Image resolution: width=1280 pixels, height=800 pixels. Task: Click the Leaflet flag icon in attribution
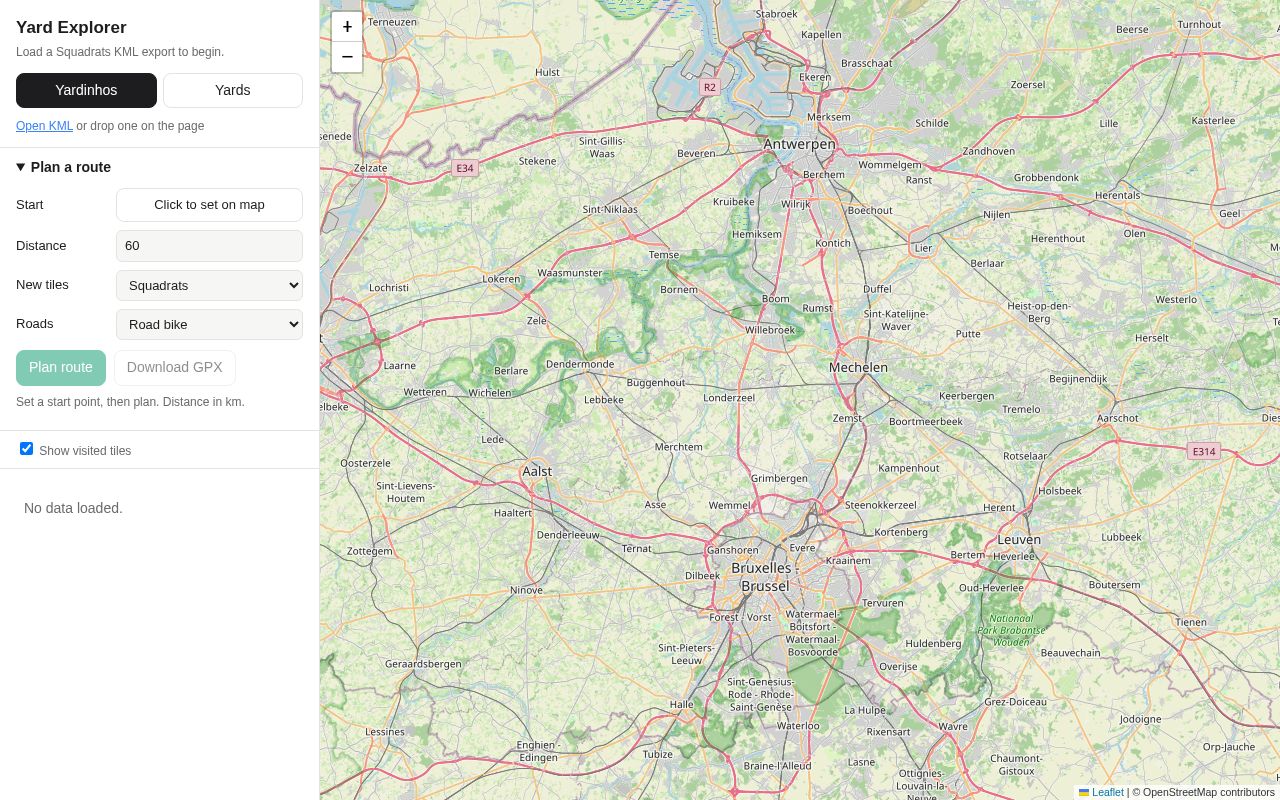point(1084,792)
